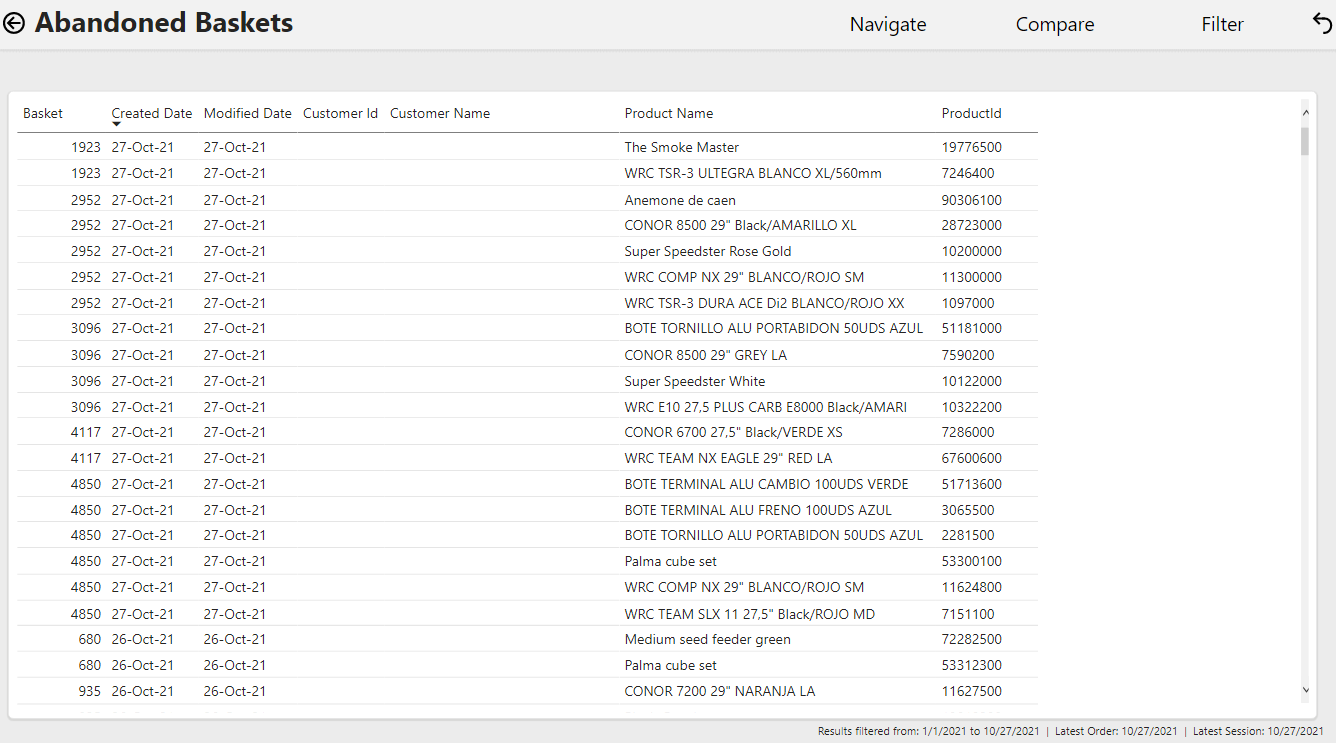This screenshot has width=1336, height=743.
Task: Click the table's scroll up arrow
Action: point(1305,111)
